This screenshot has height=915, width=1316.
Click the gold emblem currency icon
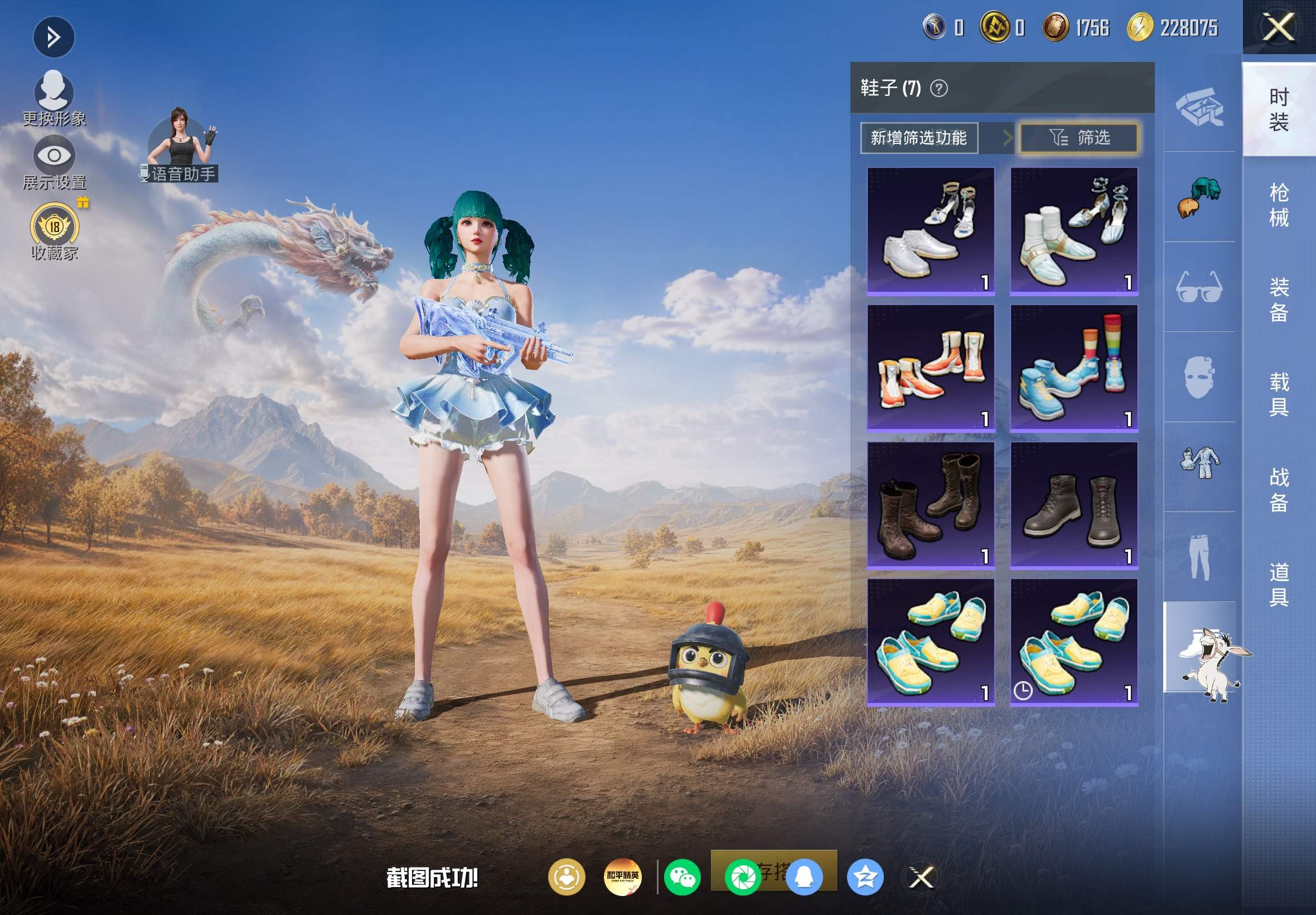[x=996, y=27]
